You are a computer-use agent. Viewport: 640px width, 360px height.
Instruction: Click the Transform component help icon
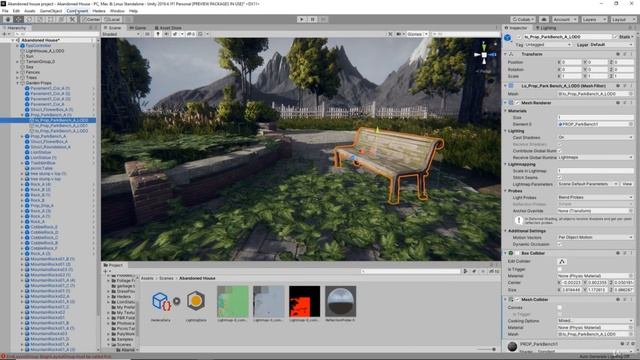pyautogui.click(x=618, y=54)
